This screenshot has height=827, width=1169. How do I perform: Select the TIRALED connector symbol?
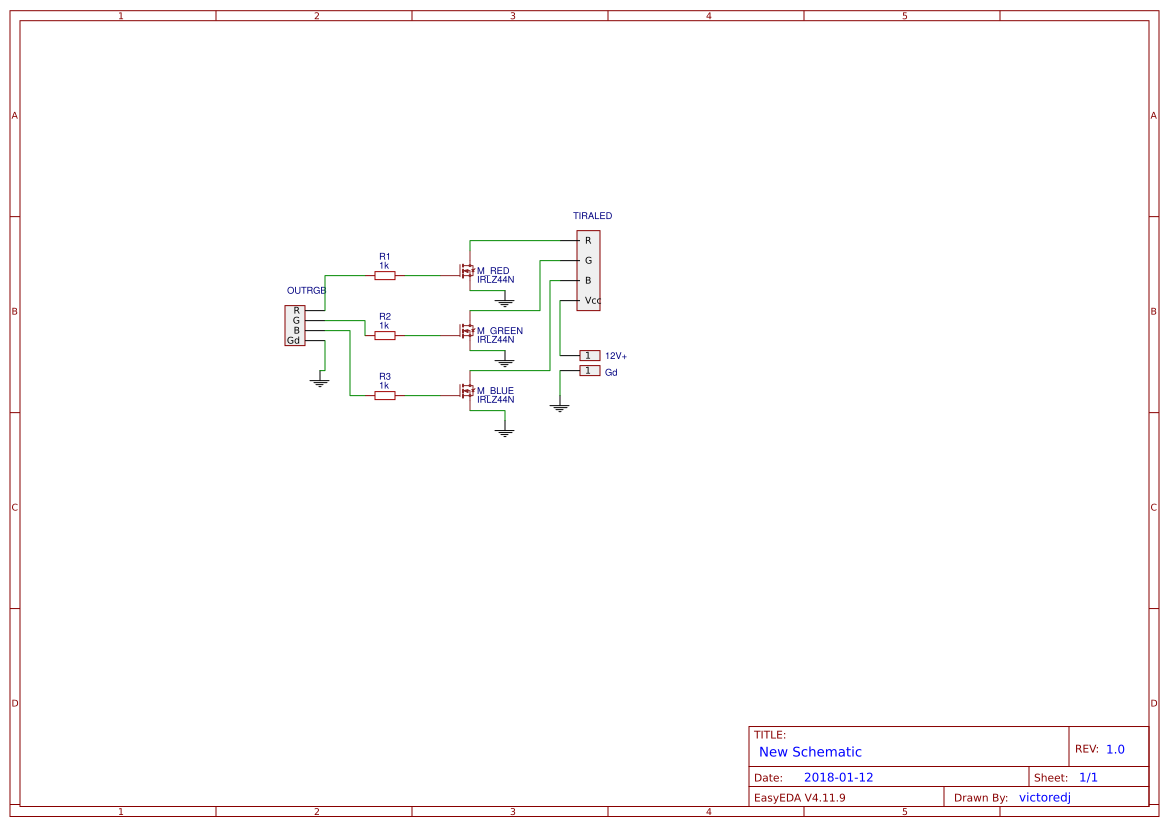point(589,270)
